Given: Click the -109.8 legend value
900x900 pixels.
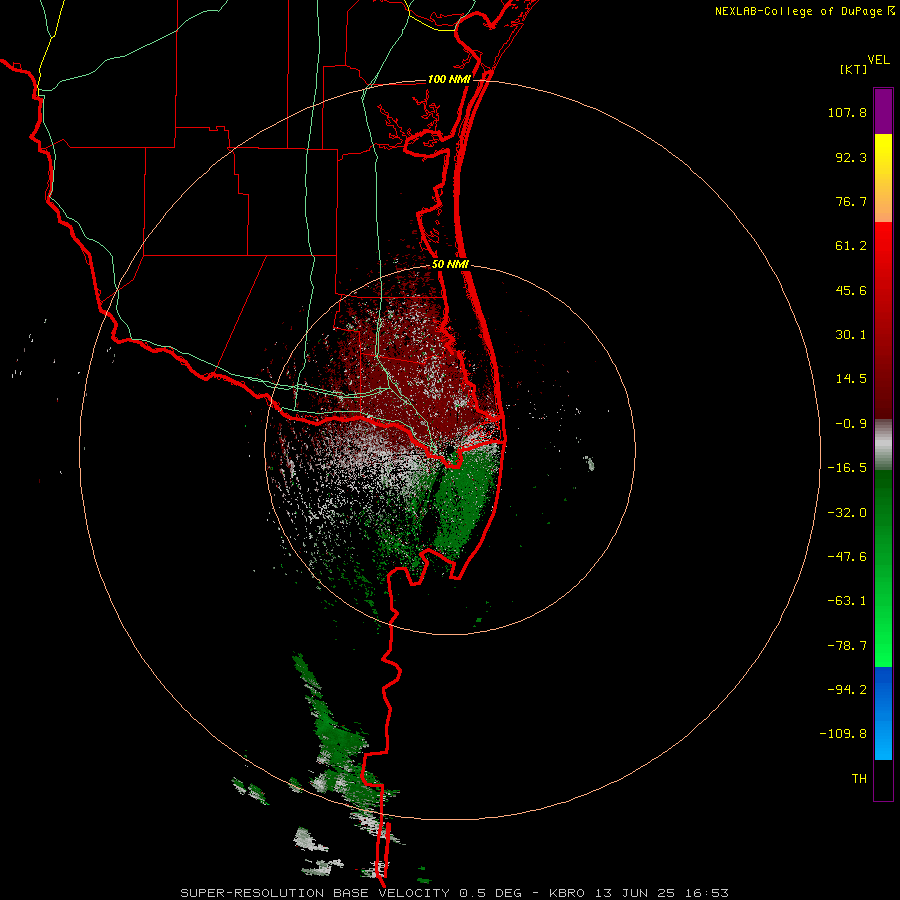Looking at the screenshot, I should pos(843,734).
